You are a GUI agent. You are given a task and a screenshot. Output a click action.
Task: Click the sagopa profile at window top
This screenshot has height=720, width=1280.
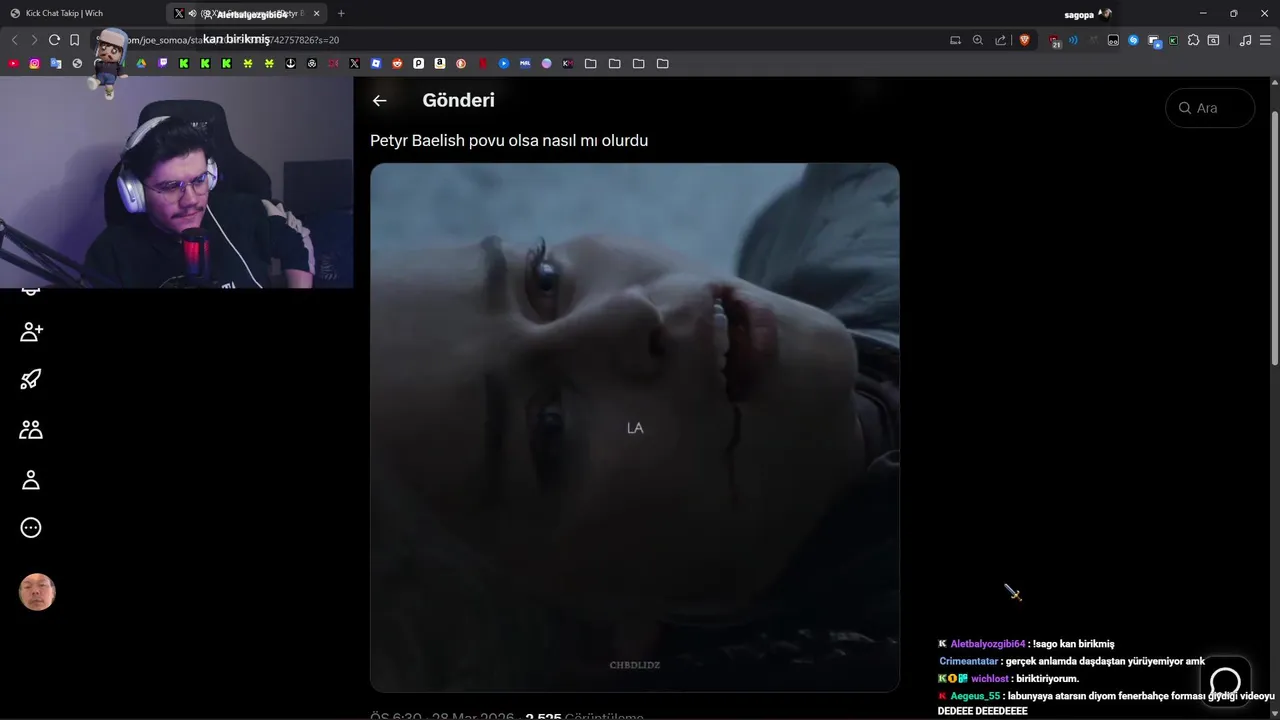coord(1088,14)
